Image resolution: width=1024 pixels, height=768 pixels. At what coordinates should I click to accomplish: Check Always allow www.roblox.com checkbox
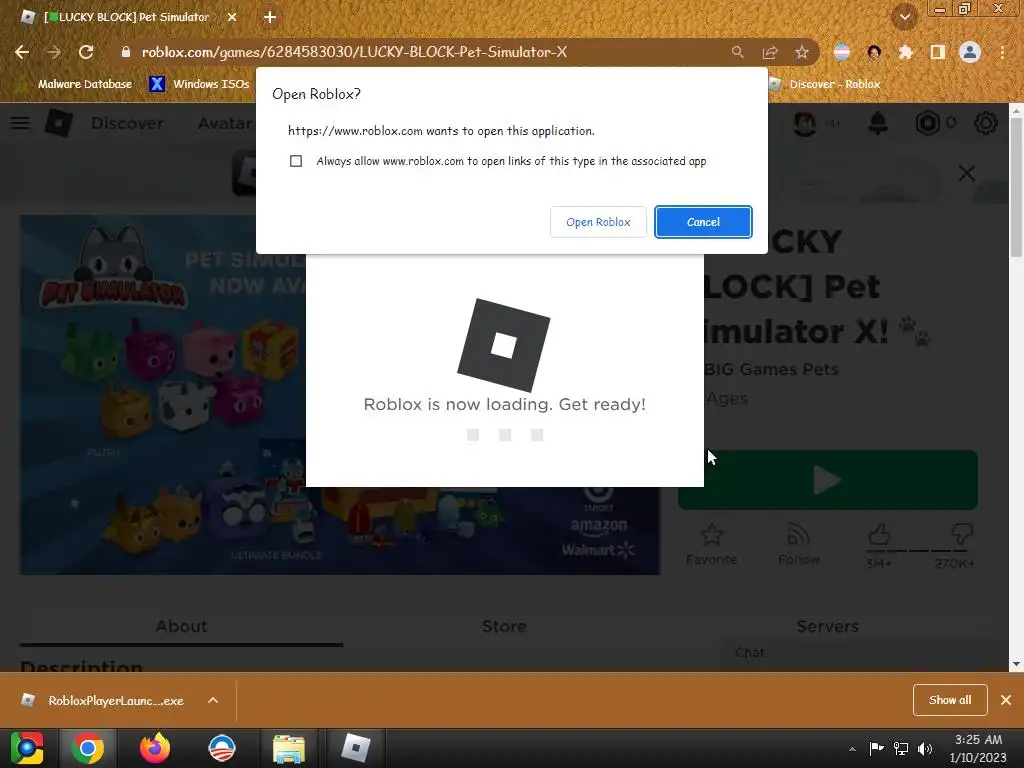[296, 161]
